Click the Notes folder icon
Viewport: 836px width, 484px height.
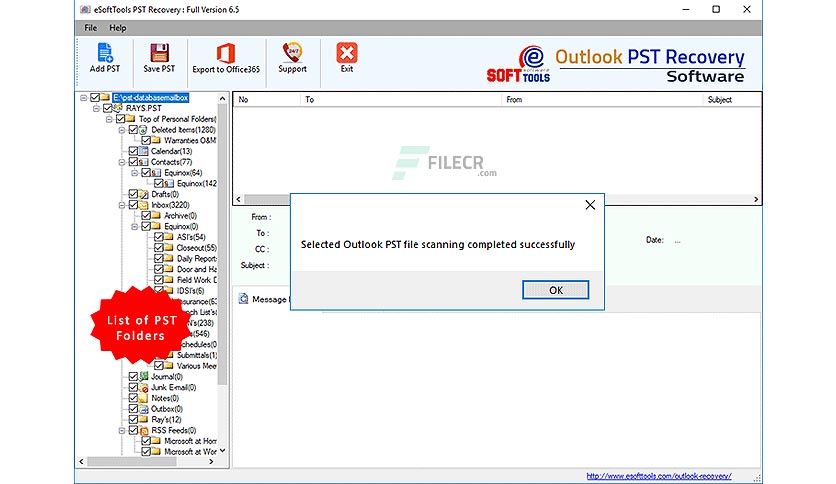[143, 398]
